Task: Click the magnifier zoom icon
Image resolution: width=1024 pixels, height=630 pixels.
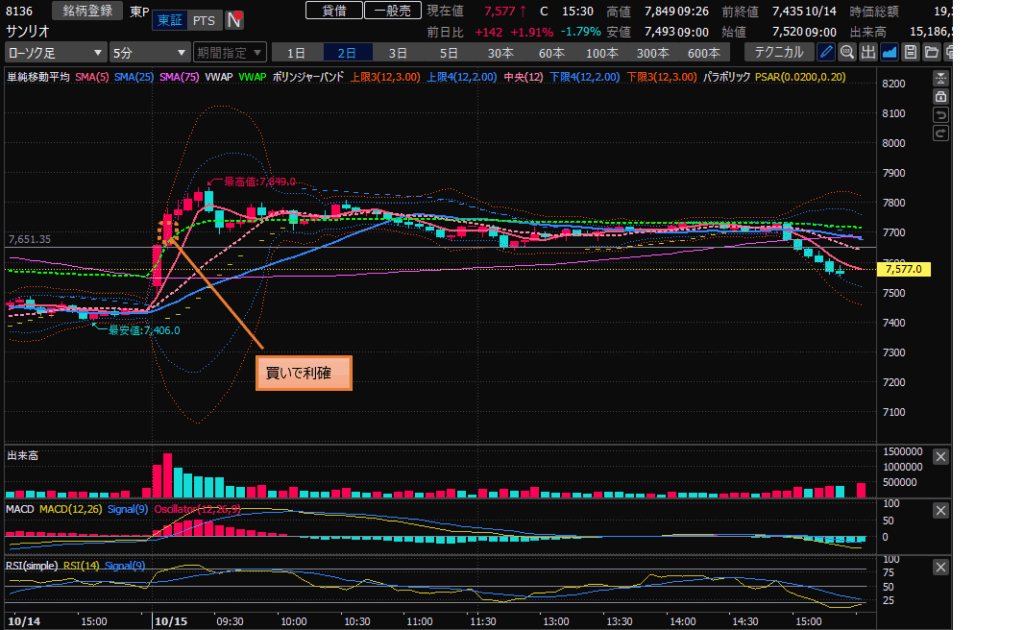Action: 847,52
